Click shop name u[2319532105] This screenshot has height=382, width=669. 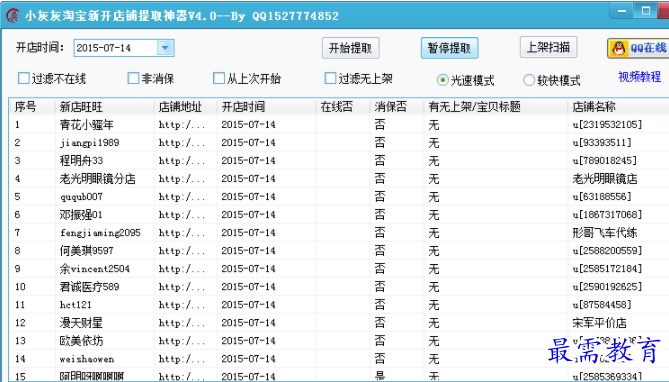click(x=607, y=125)
